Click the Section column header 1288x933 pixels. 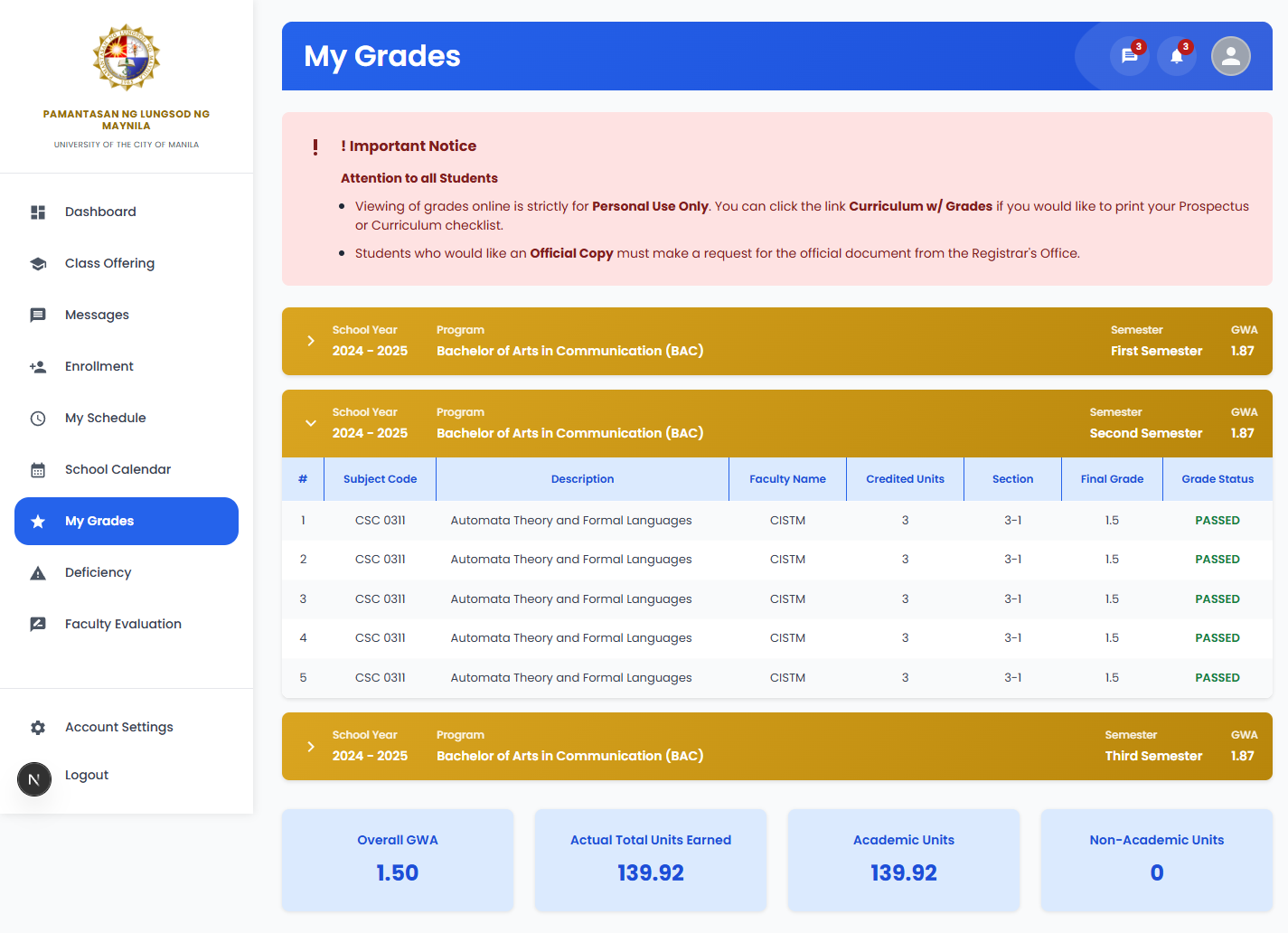point(1012,479)
